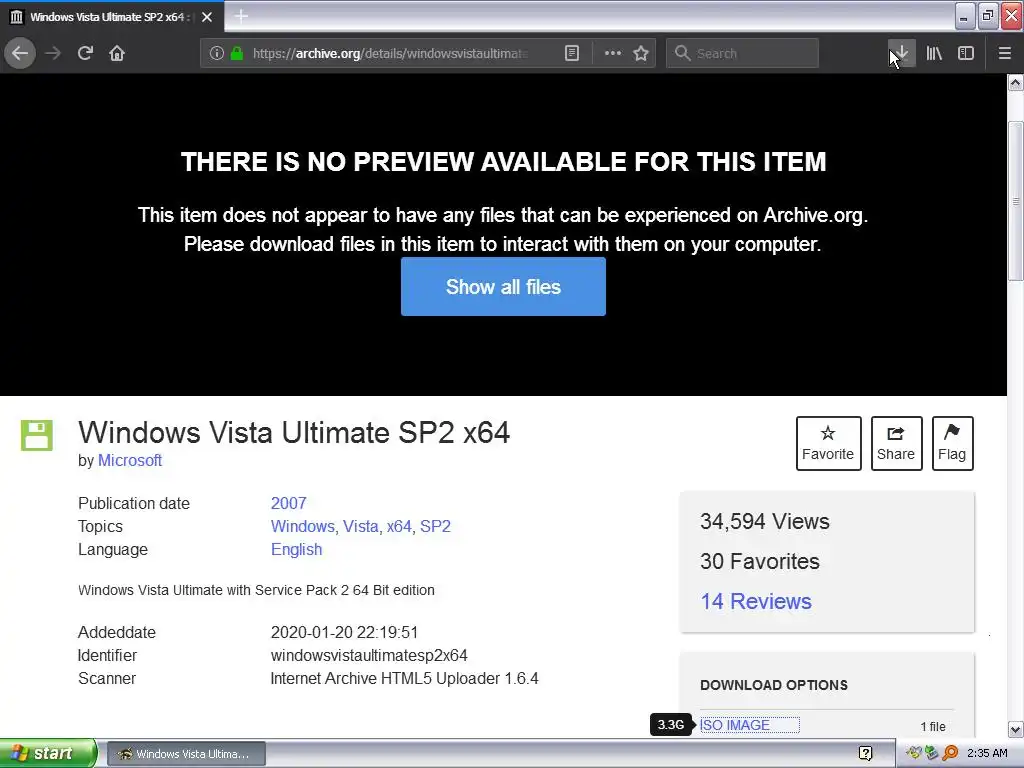This screenshot has width=1024, height=768.
Task: Click the vertical scrollbar thumb
Action: tap(1015, 202)
